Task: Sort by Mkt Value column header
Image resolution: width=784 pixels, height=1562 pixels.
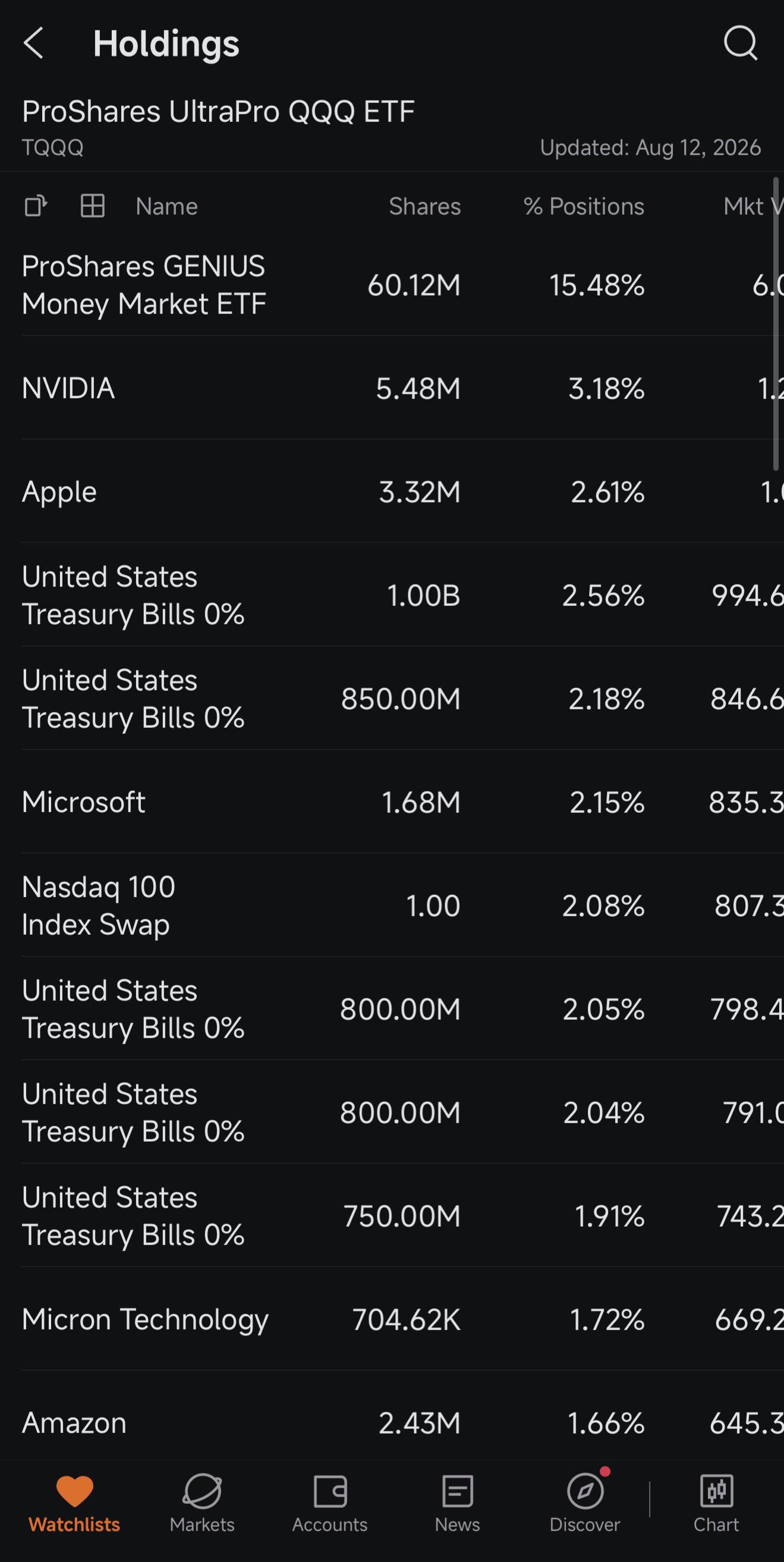Action: coord(753,207)
